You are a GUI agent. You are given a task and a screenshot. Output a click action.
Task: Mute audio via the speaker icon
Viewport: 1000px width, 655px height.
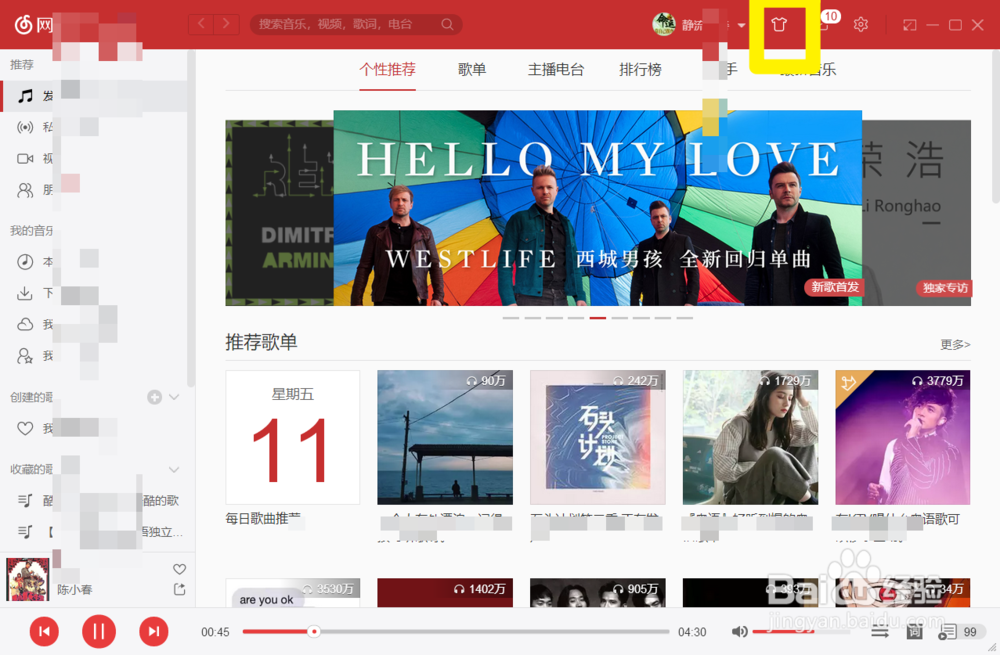[739, 631]
